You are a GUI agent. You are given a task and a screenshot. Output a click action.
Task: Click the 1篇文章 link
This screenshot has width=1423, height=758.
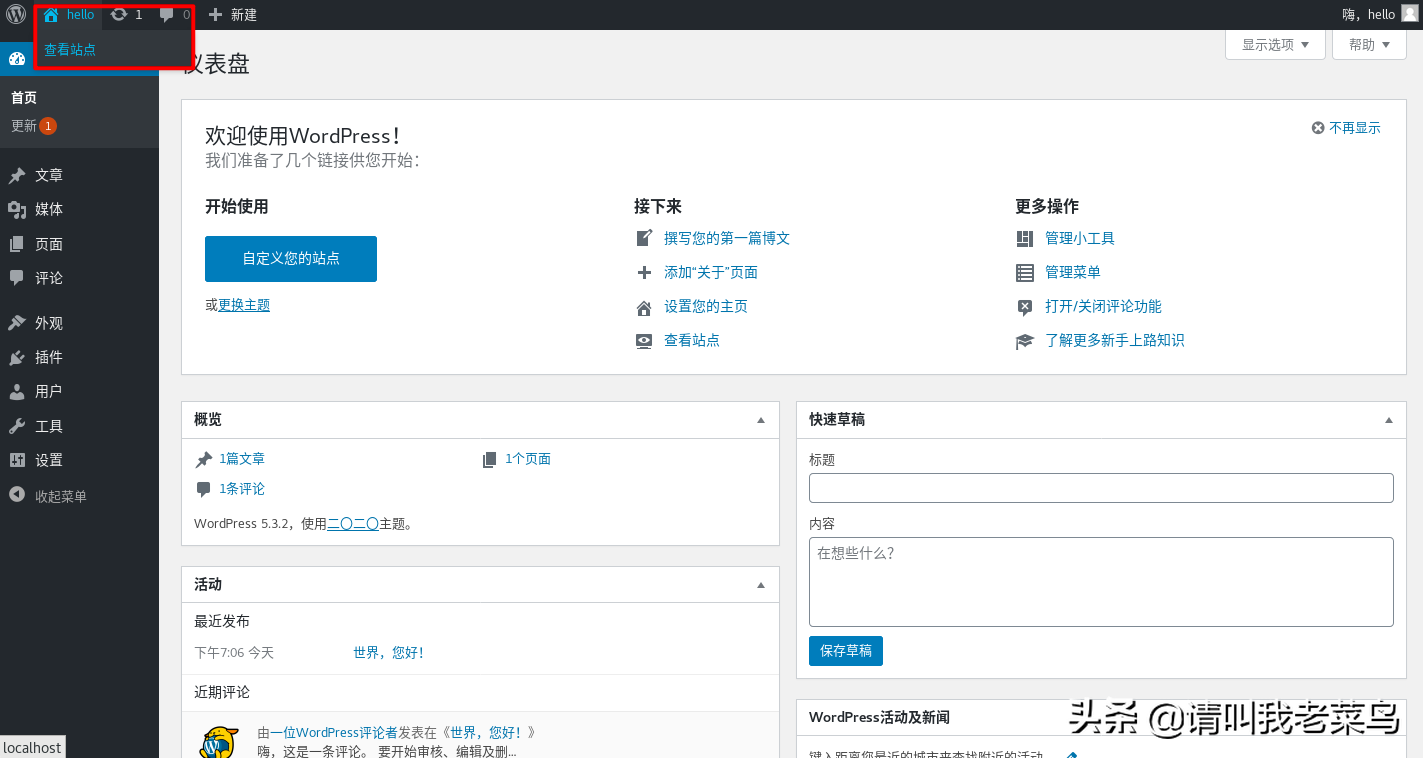coord(242,459)
